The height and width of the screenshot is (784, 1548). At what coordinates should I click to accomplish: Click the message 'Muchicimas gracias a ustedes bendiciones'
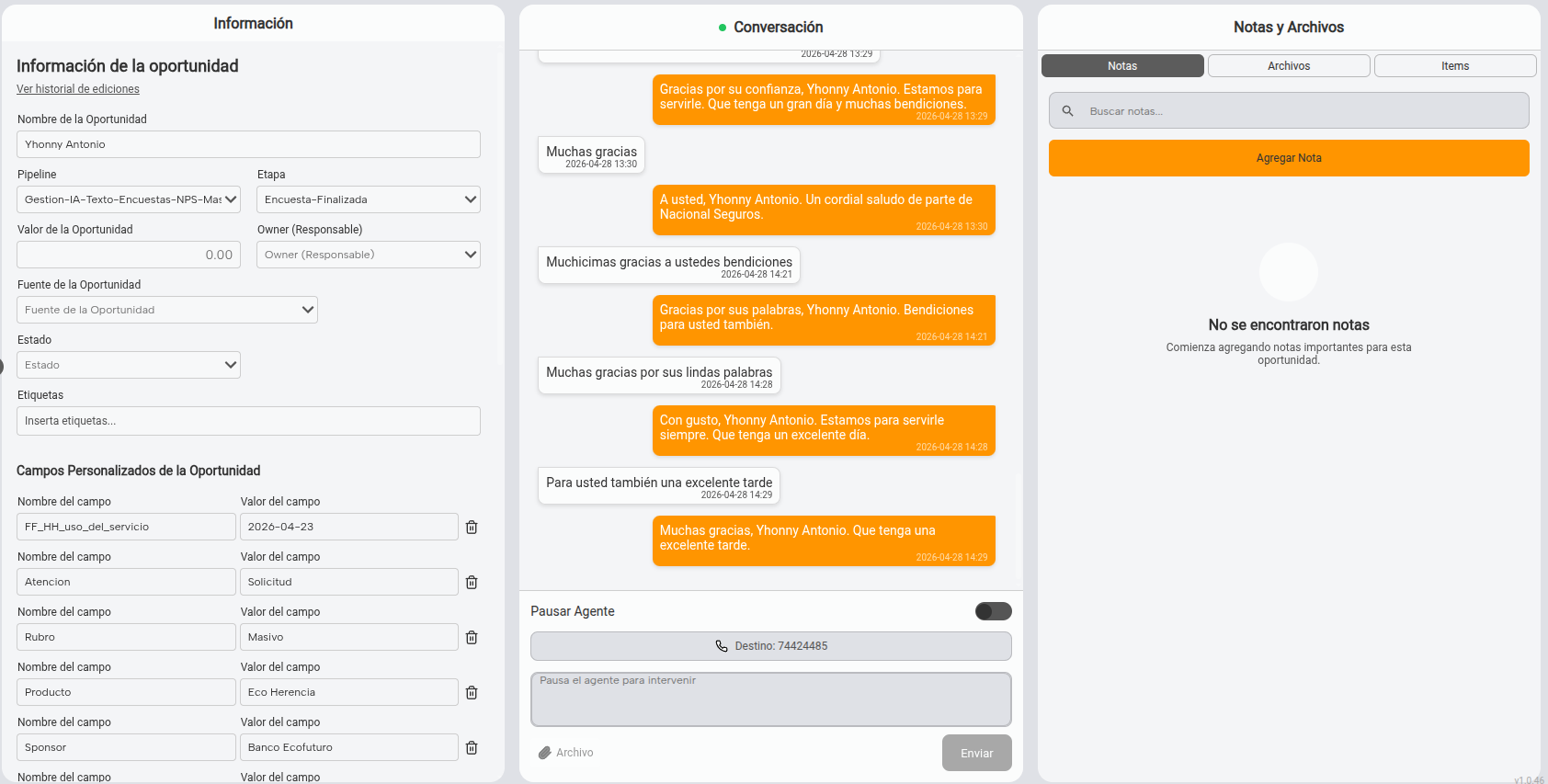tap(669, 265)
